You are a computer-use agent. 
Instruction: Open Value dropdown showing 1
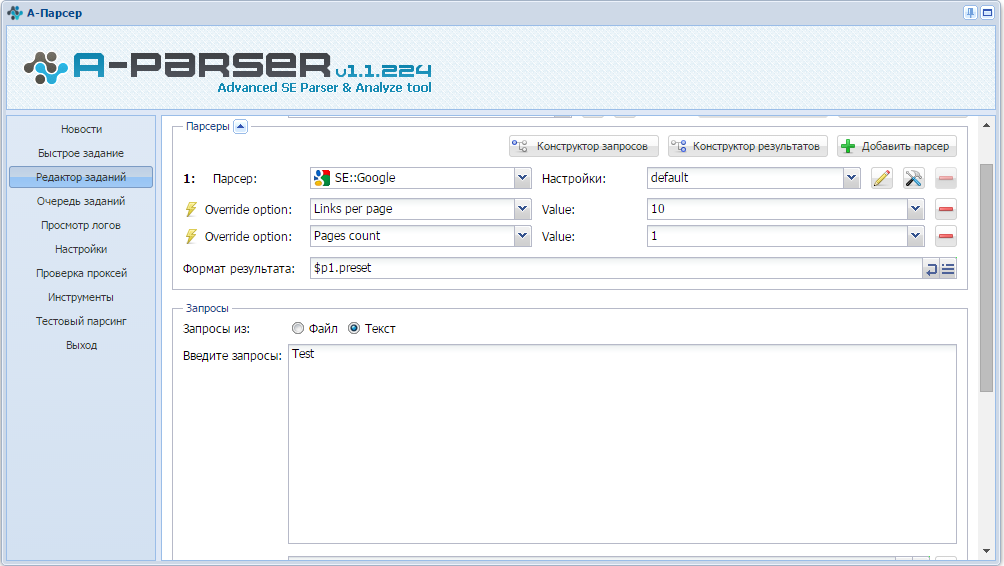916,236
